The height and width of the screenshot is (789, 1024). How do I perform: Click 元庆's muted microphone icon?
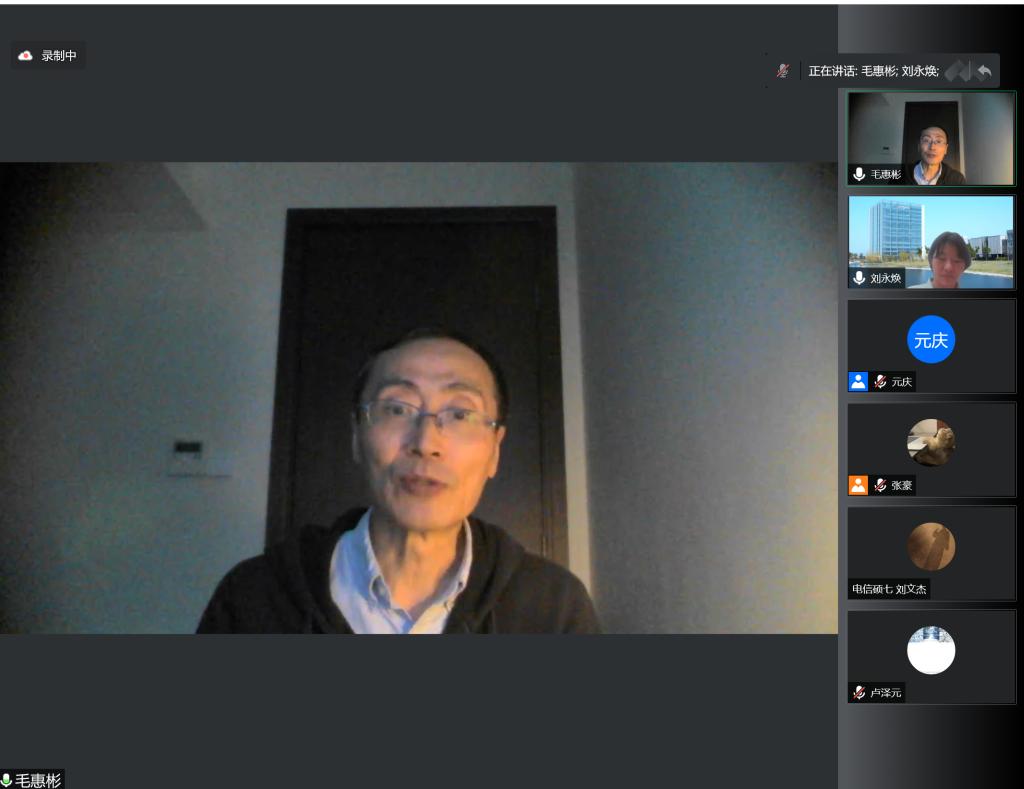click(880, 381)
